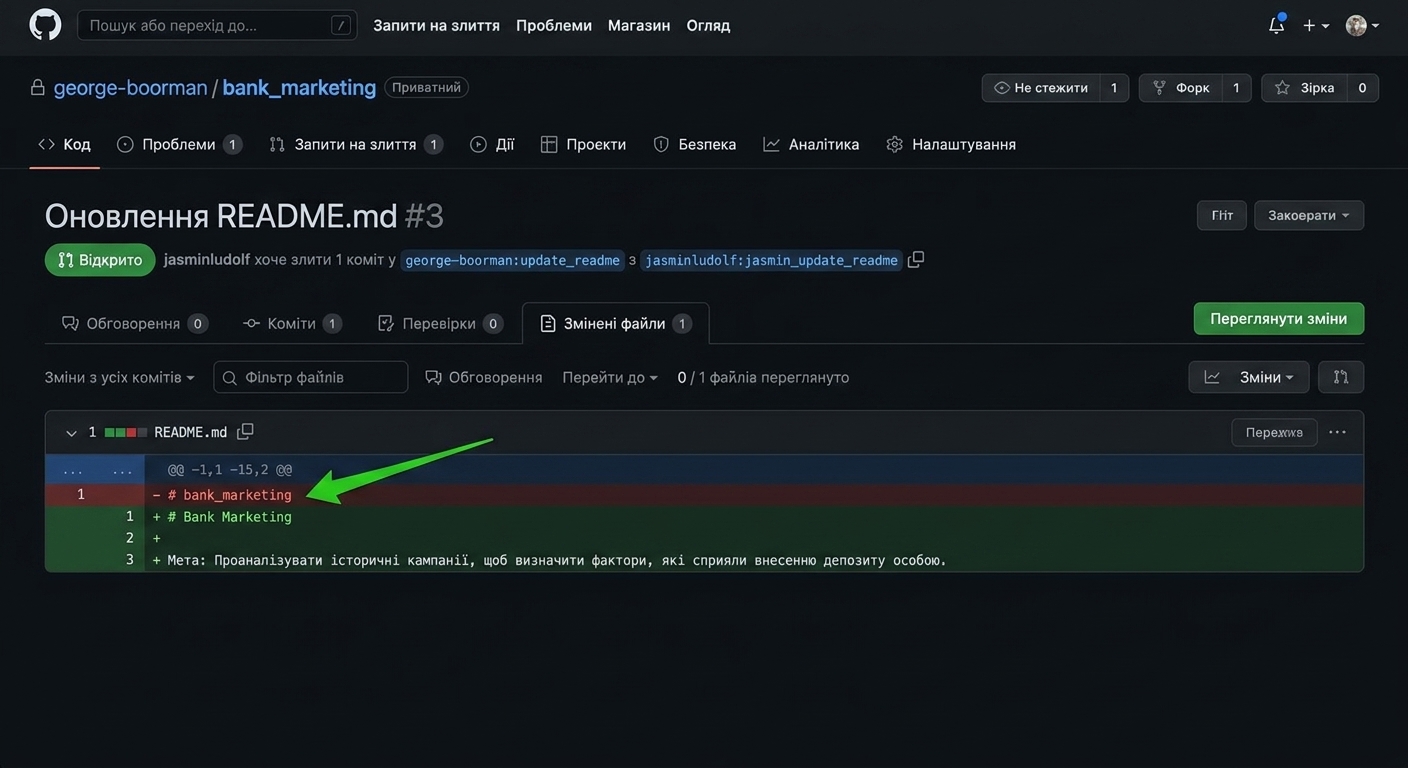Open the user avatar menu

click(1362, 25)
